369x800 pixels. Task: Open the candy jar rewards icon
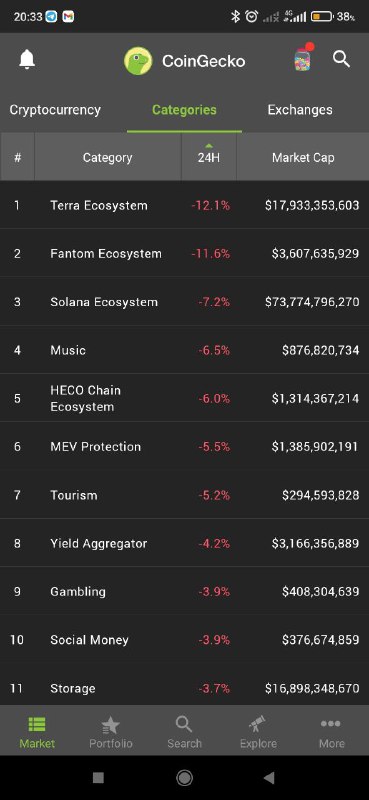[303, 59]
